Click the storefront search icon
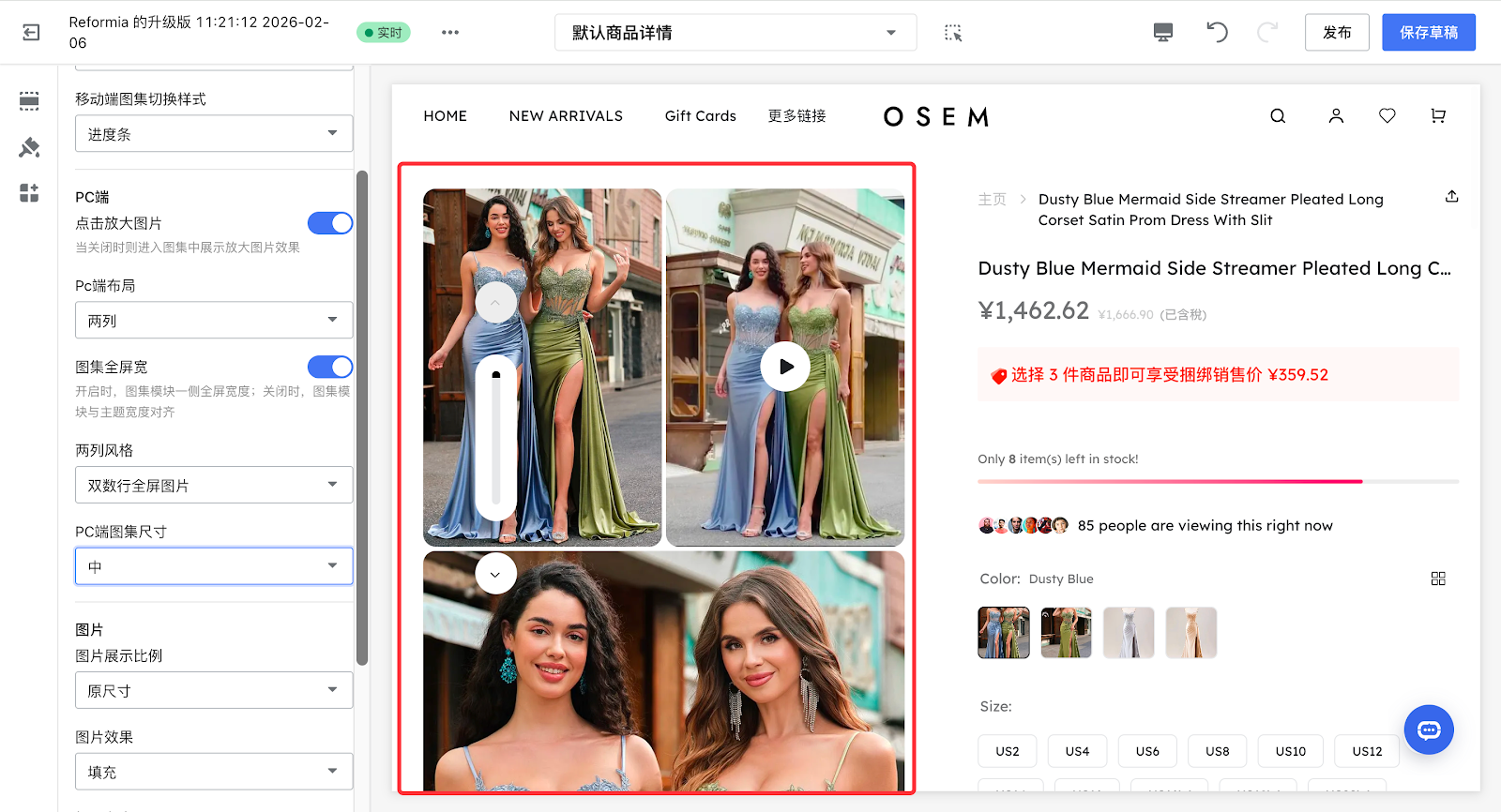Image resolution: width=1501 pixels, height=812 pixels. 1278,116
